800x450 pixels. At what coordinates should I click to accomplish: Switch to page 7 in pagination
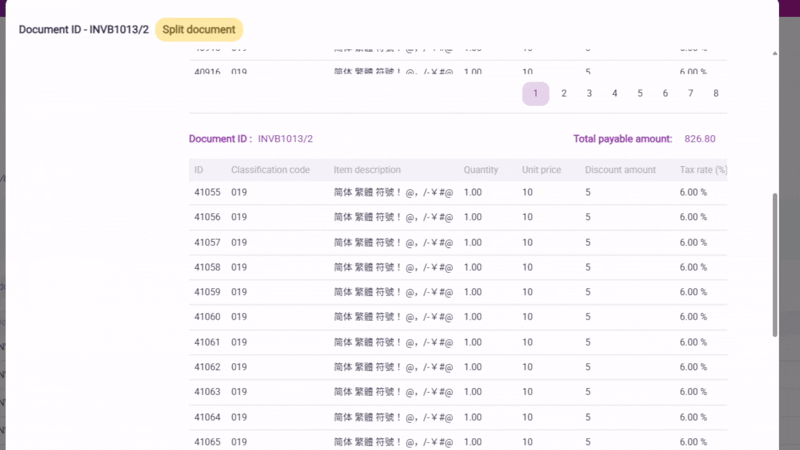[691, 93]
